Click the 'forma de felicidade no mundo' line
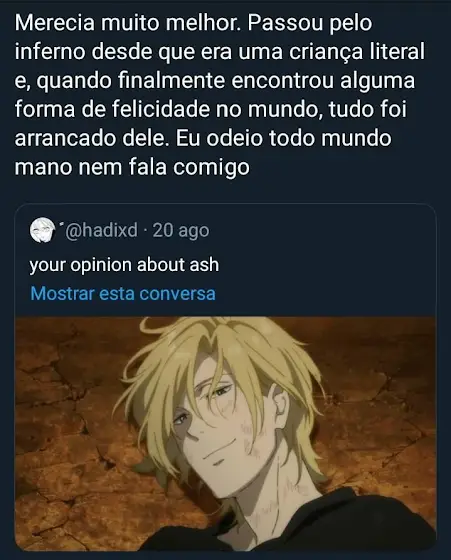The width and height of the screenshot is (451, 560). pos(166,109)
